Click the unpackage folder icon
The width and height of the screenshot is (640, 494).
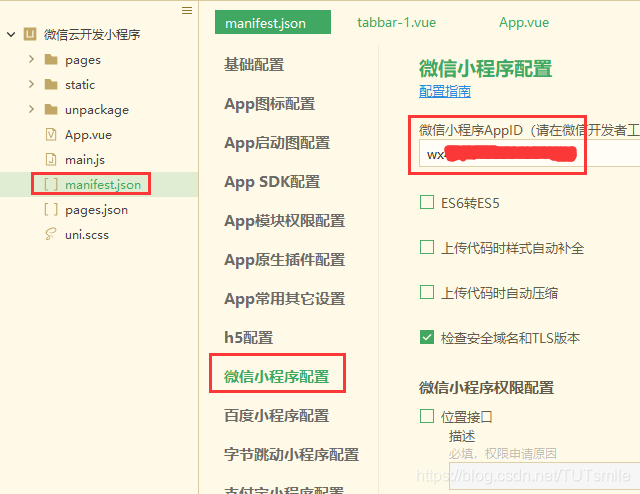coord(51,109)
